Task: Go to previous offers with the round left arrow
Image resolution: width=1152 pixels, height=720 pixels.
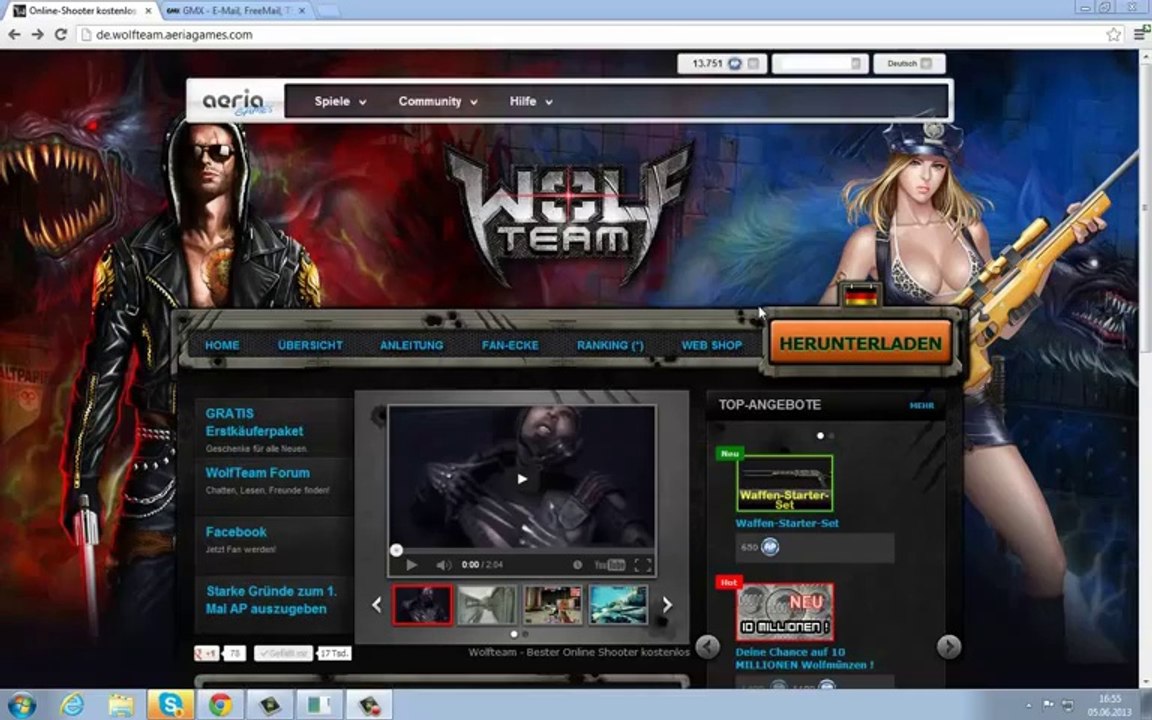Action: (708, 647)
